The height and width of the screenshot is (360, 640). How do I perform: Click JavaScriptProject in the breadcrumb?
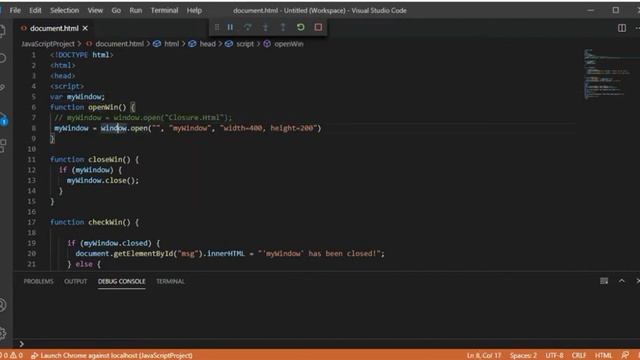point(48,44)
